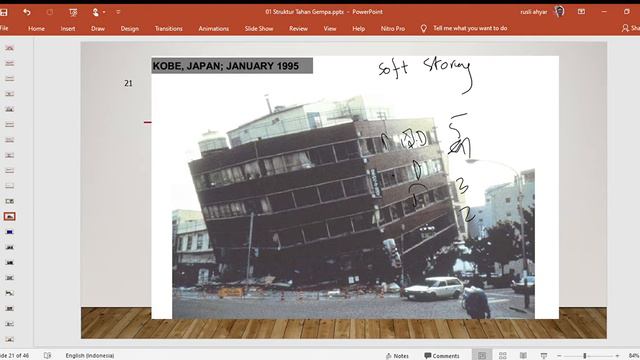
Task: Click the greyed-out Redo button
Action: click(50, 12)
